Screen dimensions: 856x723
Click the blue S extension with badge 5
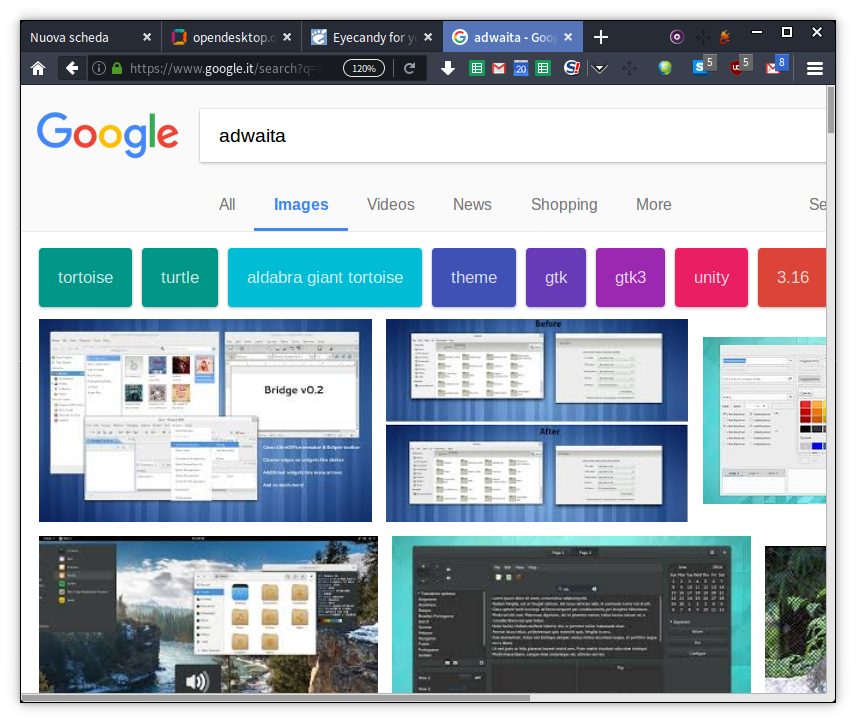704,66
